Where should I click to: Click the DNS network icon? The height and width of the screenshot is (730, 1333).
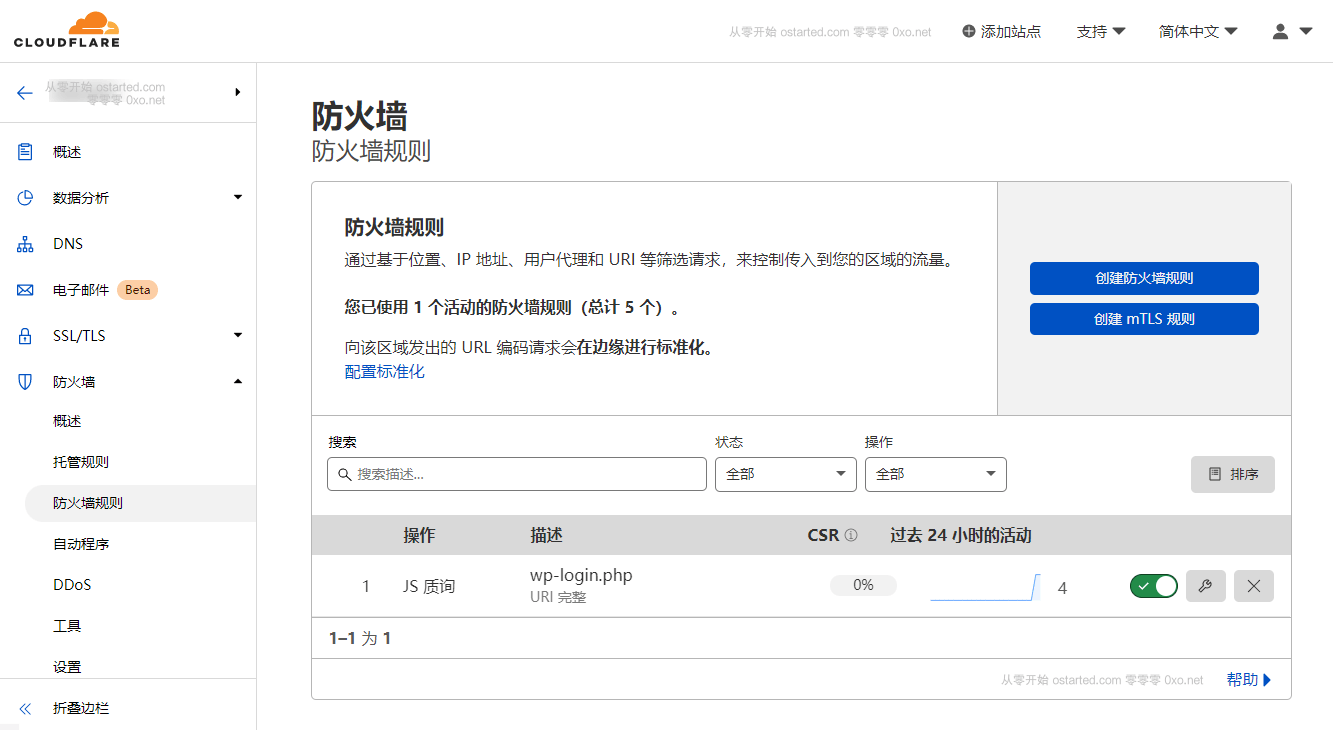[x=26, y=244]
